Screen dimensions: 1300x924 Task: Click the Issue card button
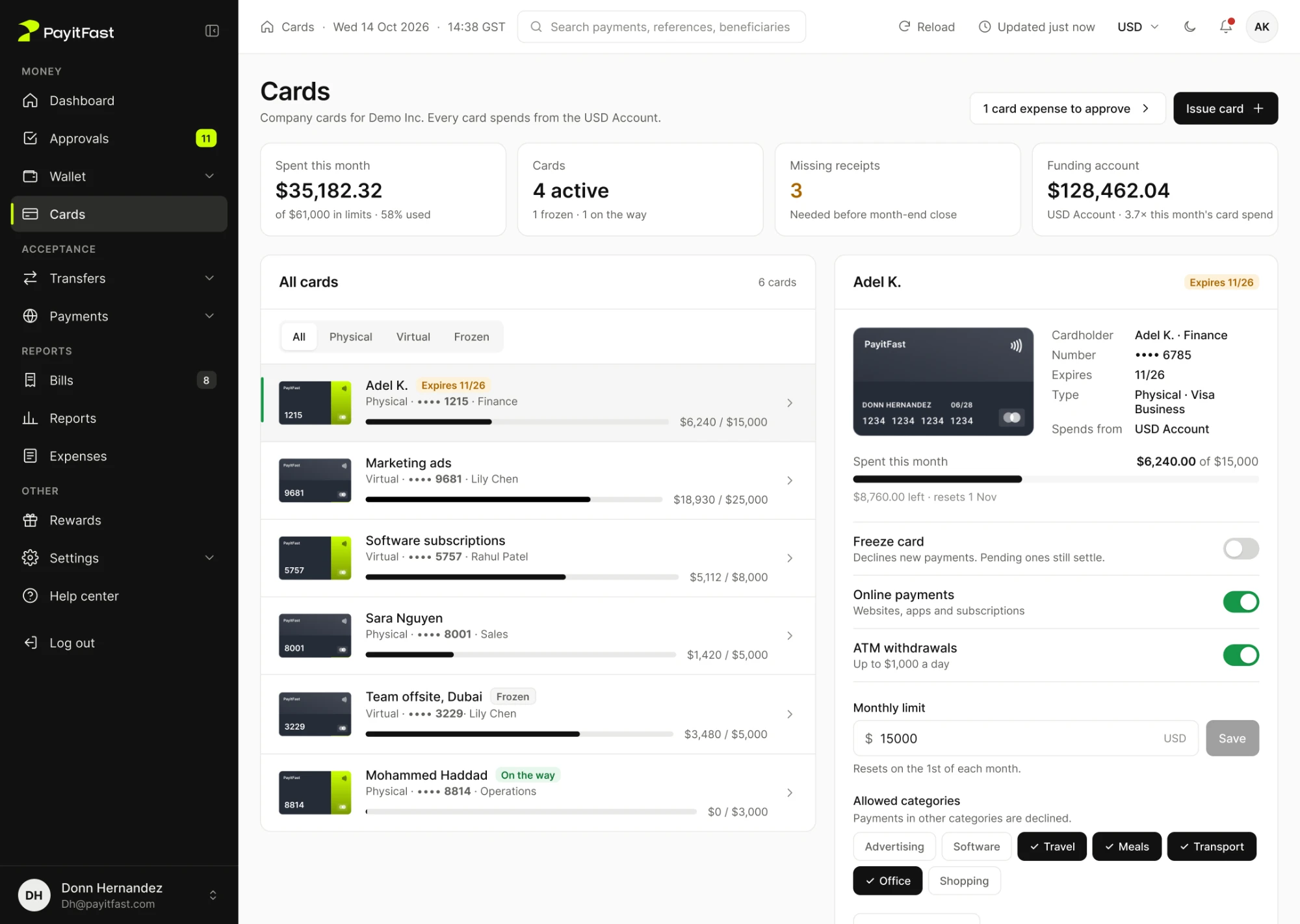[x=1225, y=109]
